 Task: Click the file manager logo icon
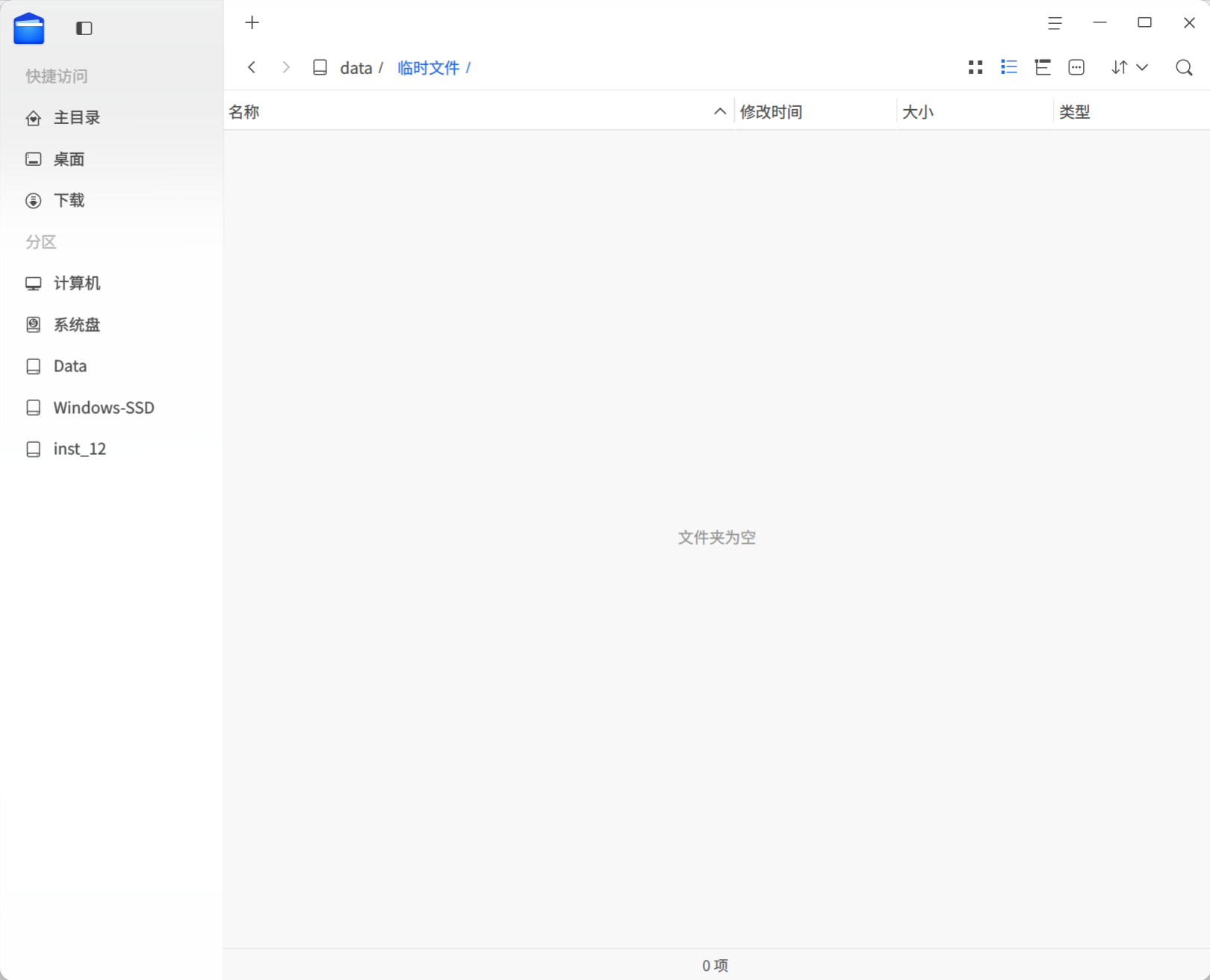(28, 28)
